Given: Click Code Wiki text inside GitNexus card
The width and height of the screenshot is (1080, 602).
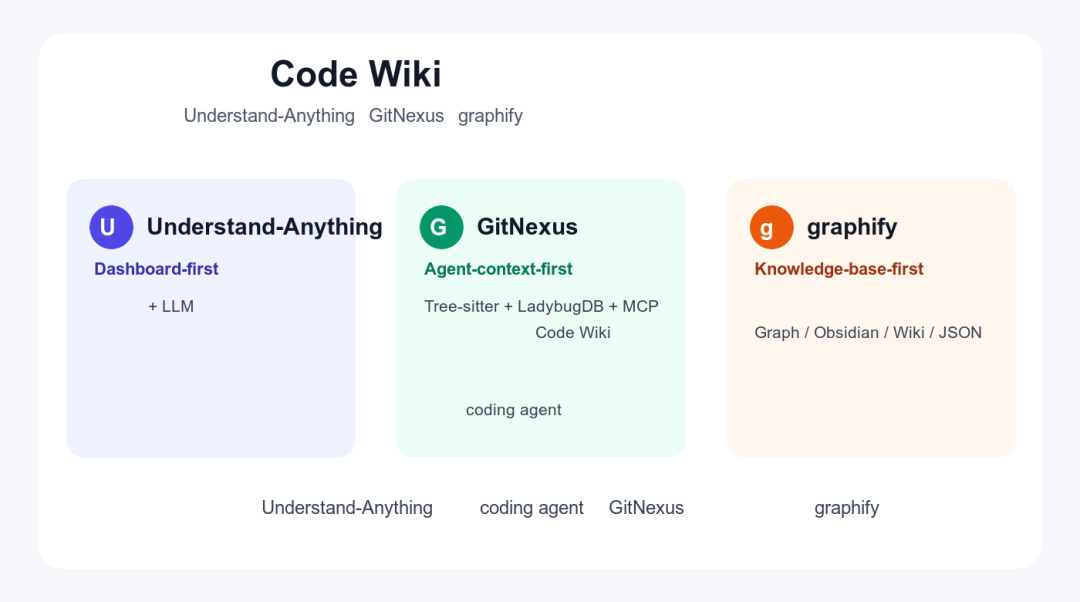Looking at the screenshot, I should coord(573,333).
